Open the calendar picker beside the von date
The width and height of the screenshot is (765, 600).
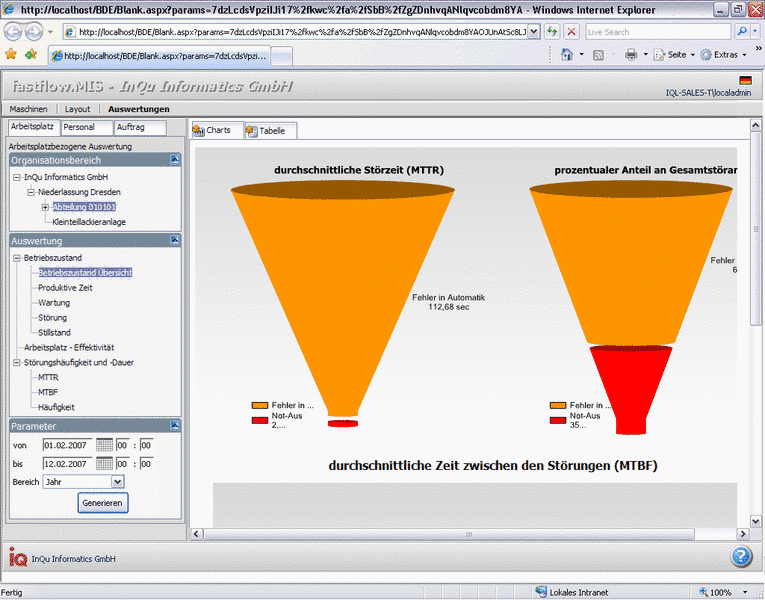click(x=104, y=445)
